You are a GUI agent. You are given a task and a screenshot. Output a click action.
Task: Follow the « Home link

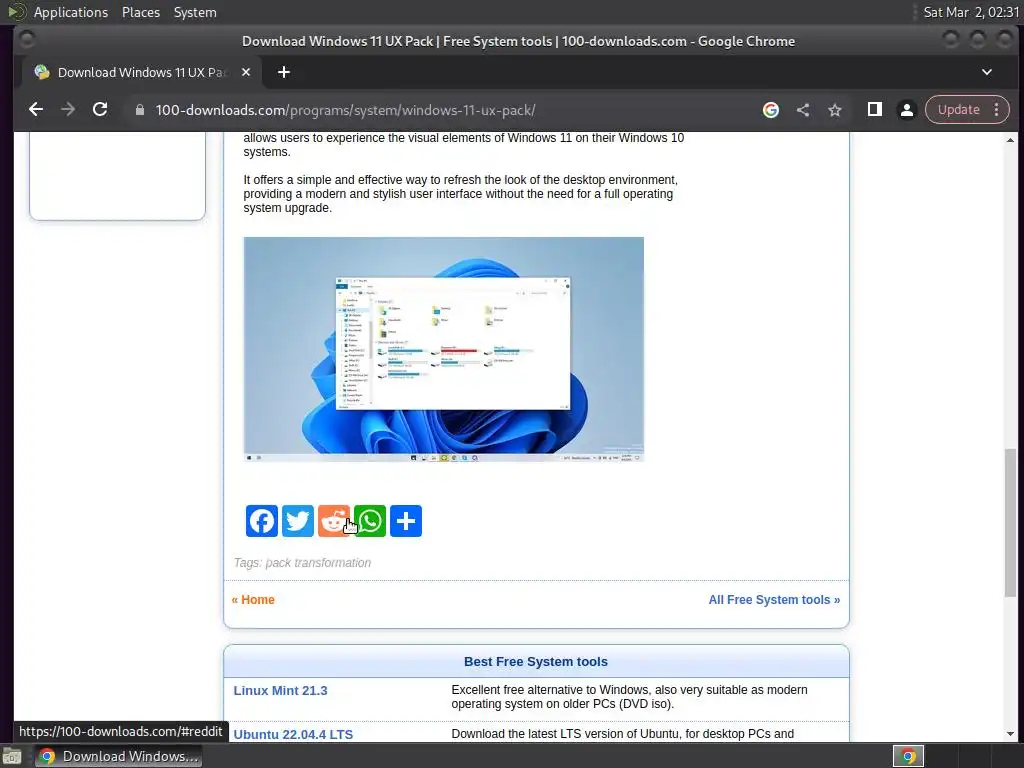click(253, 600)
